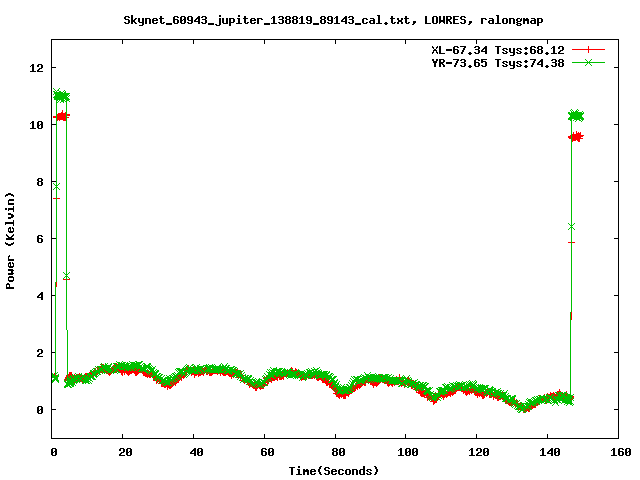Click the y-axis tick label 4
Image resolution: width=640 pixels, height=480 pixels.
[40, 296]
